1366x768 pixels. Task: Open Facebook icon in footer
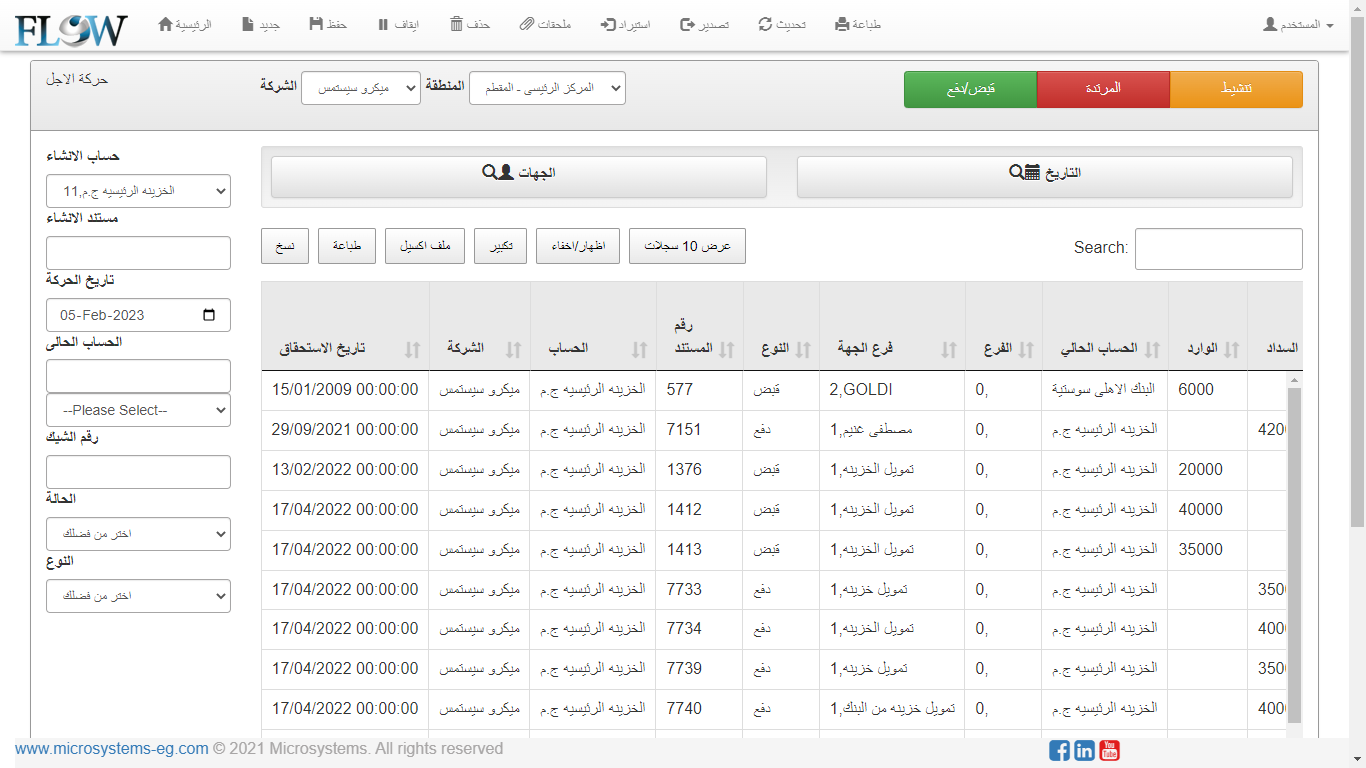click(1059, 750)
